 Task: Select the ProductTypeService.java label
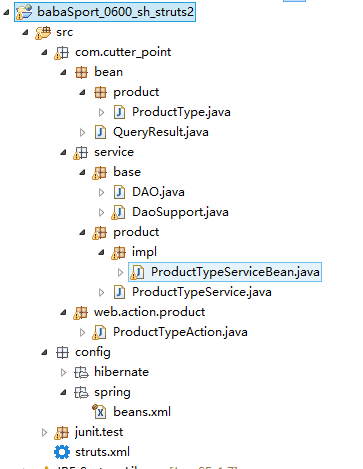pos(202,292)
